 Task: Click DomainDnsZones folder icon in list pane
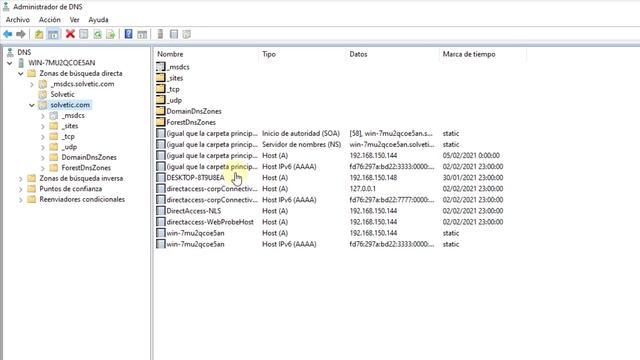tap(161, 111)
